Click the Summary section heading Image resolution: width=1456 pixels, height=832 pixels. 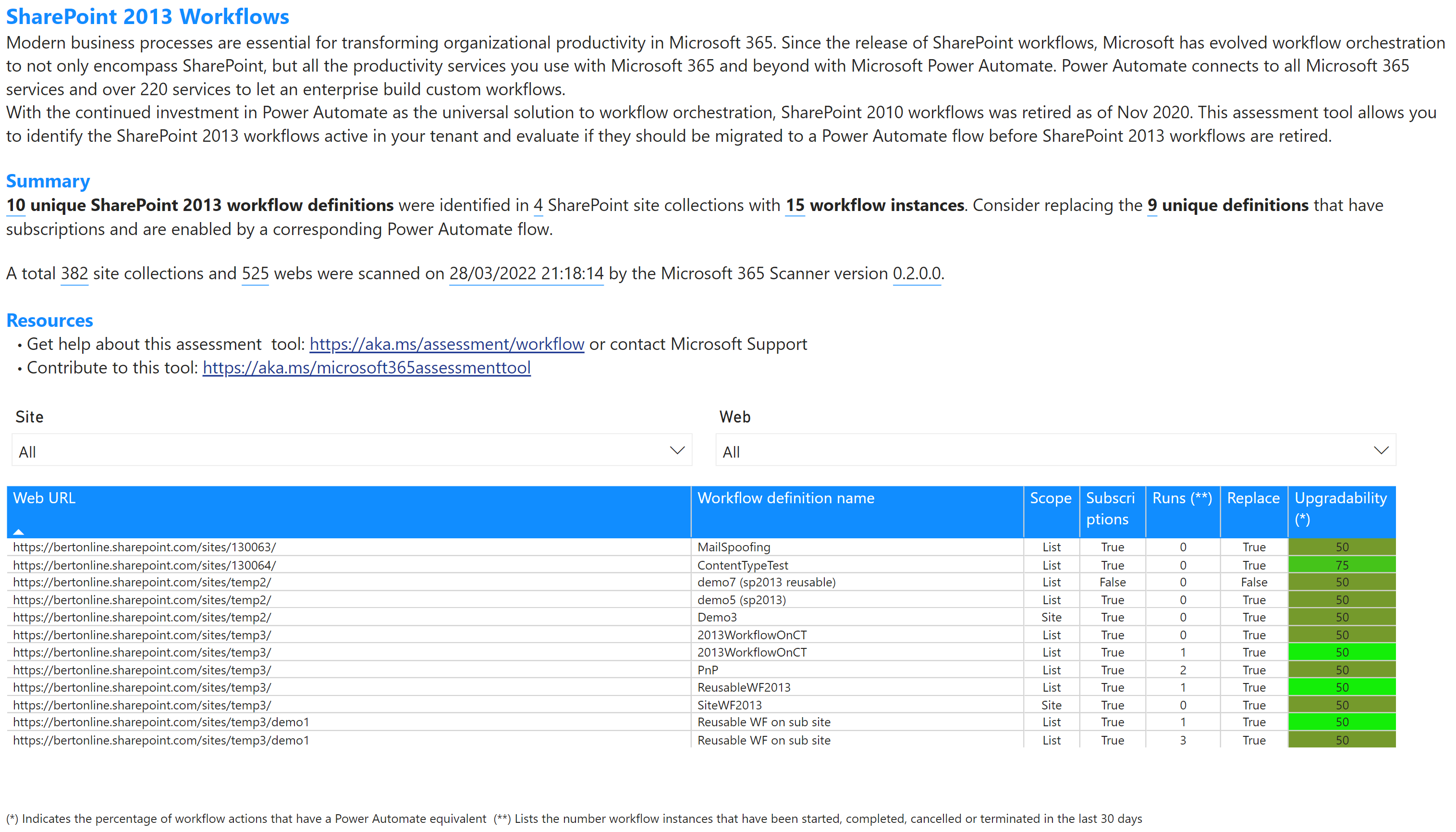pos(48,181)
